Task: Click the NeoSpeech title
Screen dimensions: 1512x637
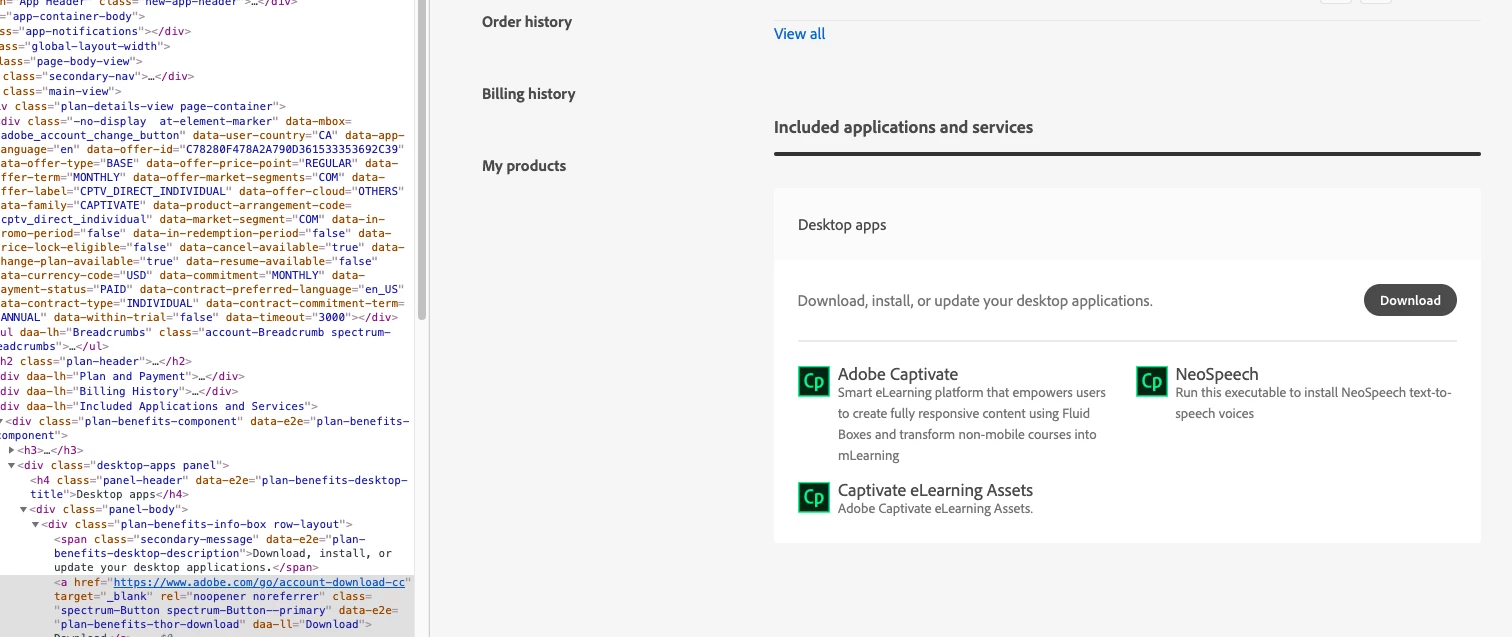Action: (1217, 374)
